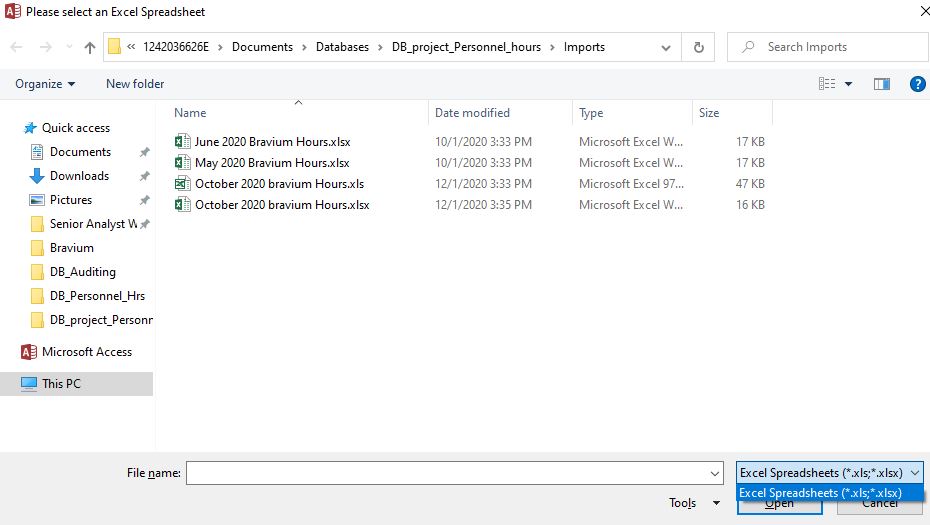This screenshot has width=930, height=525.
Task: Jump to Documents in the breadcrumb path
Action: pos(262,47)
